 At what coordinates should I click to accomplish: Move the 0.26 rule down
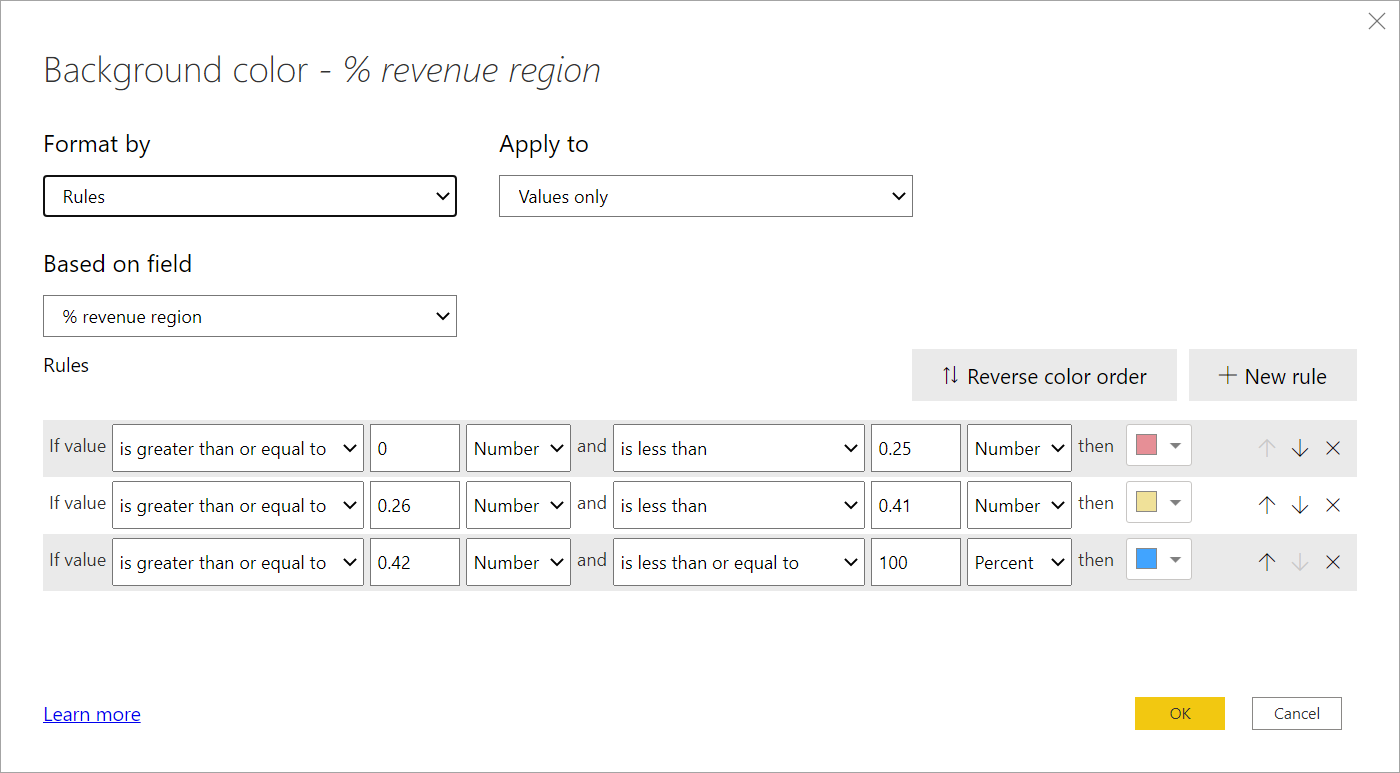pyautogui.click(x=1300, y=505)
